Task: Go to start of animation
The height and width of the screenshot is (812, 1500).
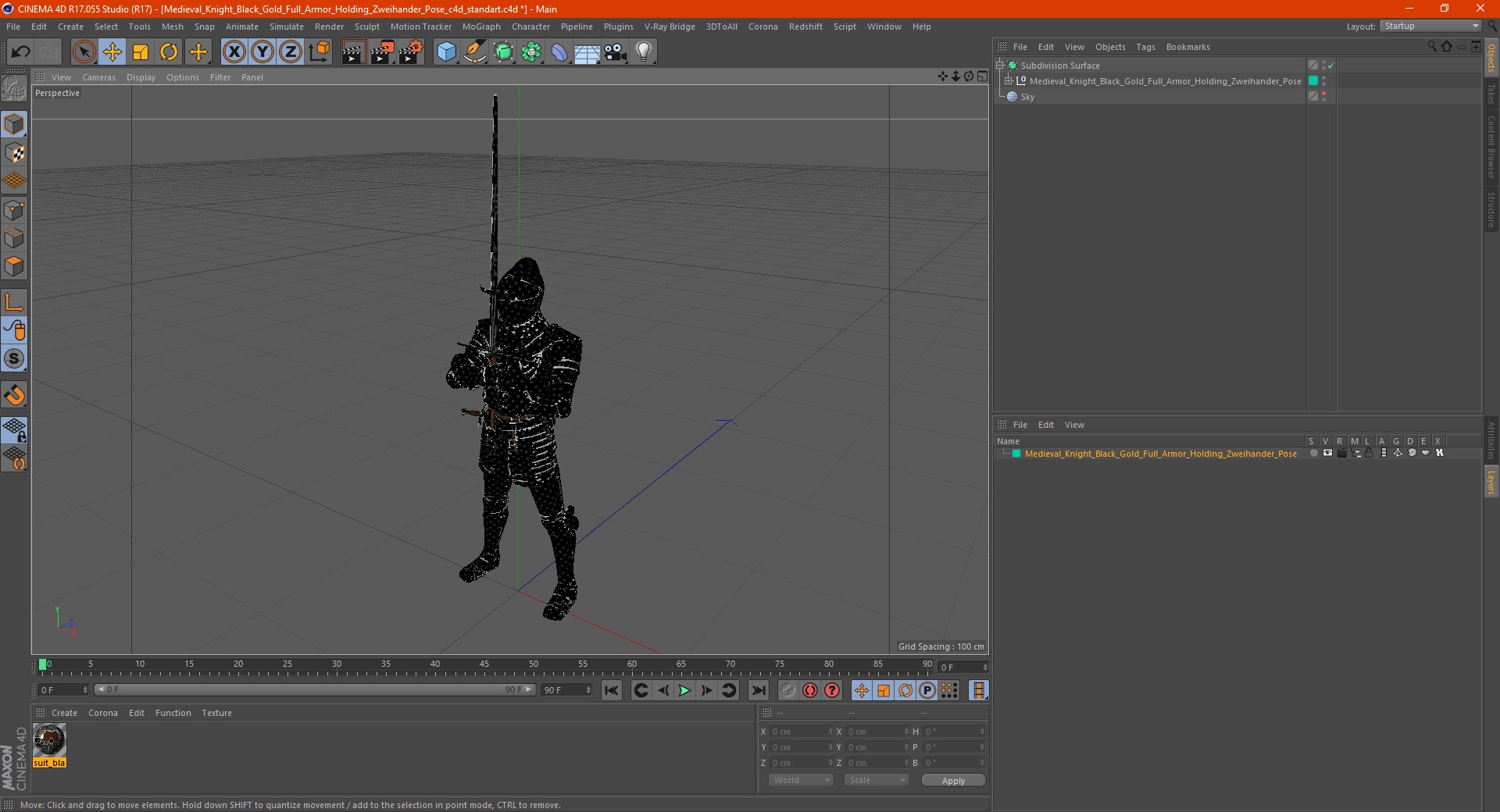Action: tap(612, 690)
